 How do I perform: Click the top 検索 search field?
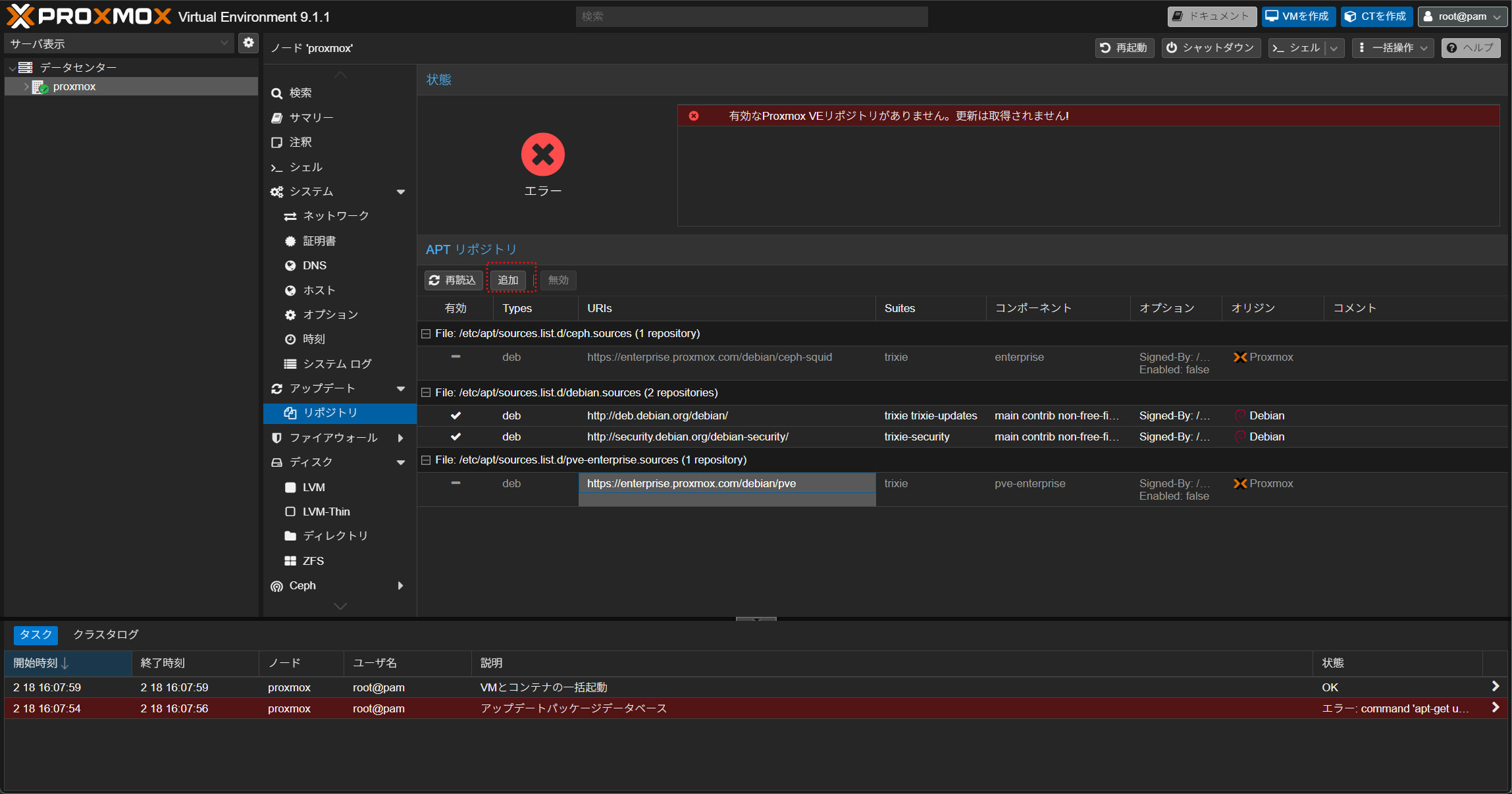[x=751, y=16]
